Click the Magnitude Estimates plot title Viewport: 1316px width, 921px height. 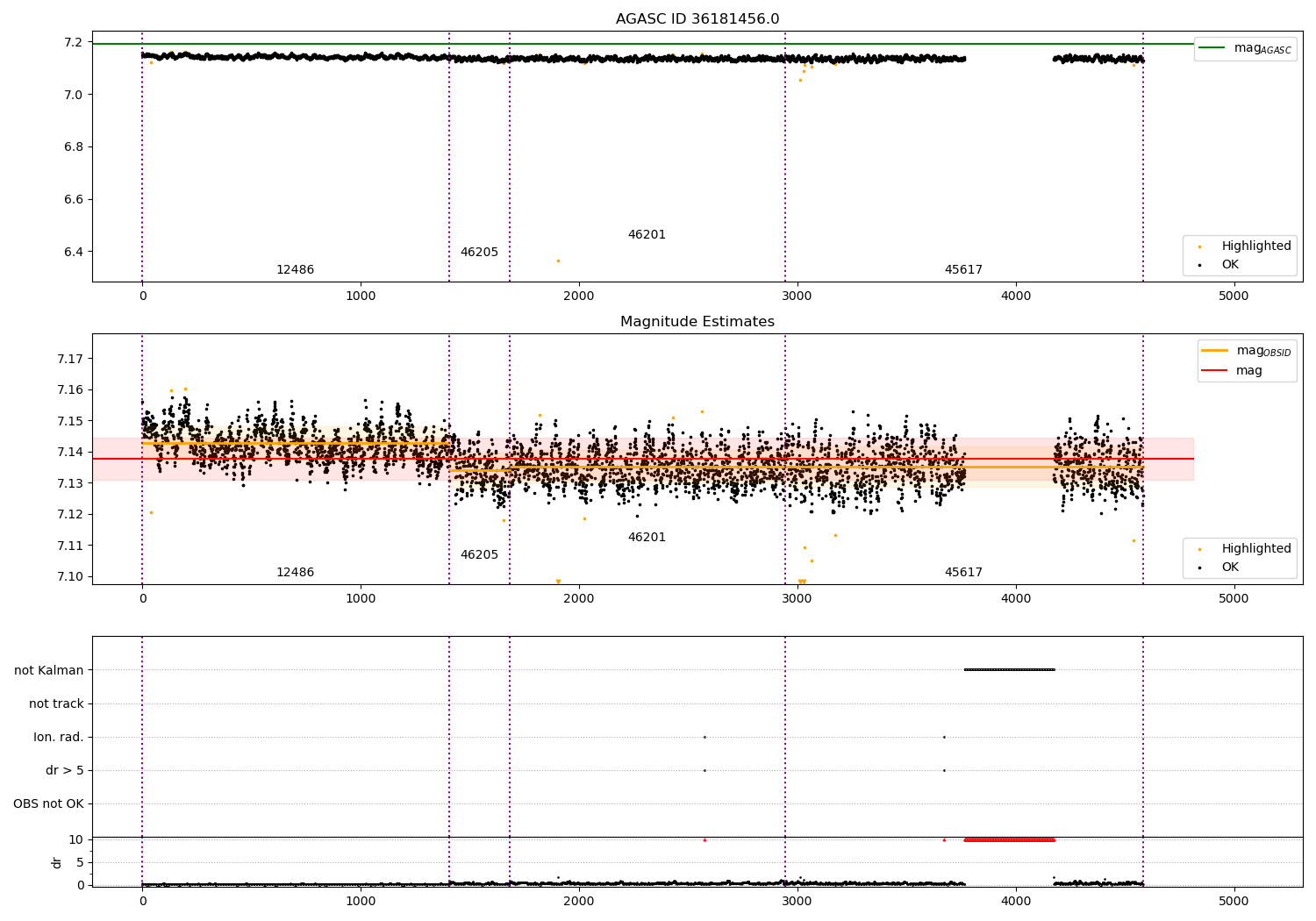click(x=697, y=322)
